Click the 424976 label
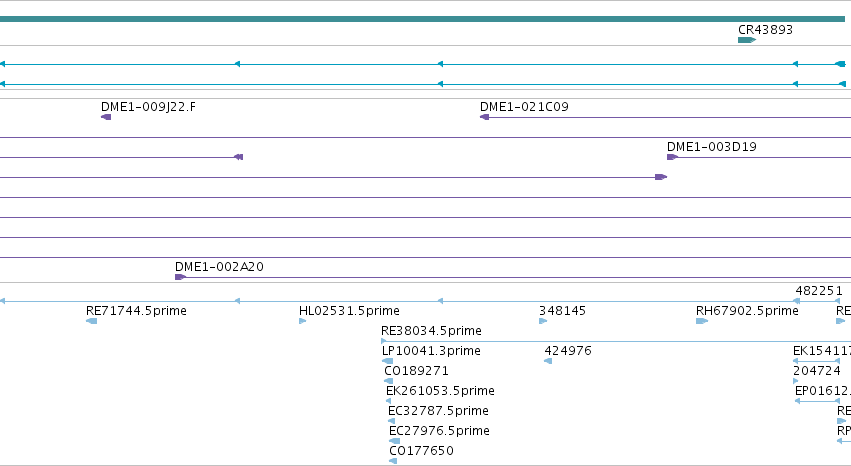 (x=568, y=351)
